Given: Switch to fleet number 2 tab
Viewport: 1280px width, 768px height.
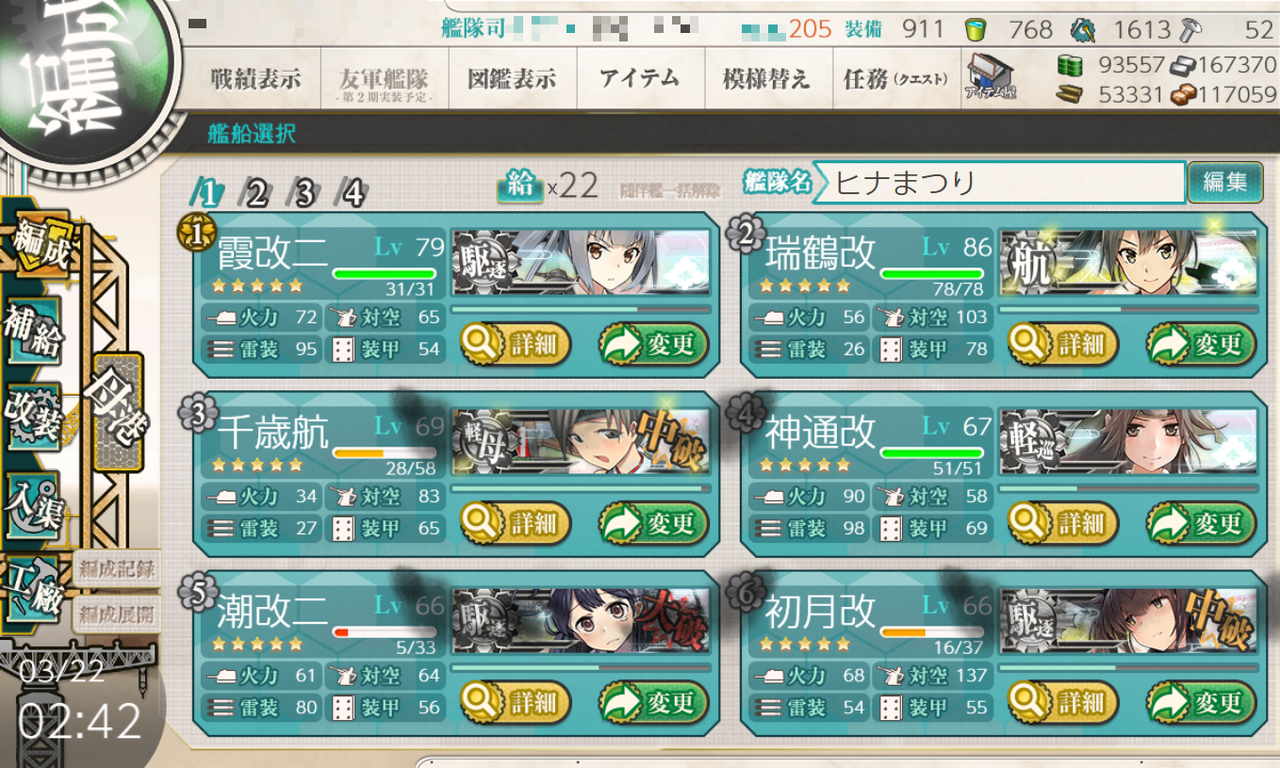Looking at the screenshot, I should pyautogui.click(x=258, y=192).
